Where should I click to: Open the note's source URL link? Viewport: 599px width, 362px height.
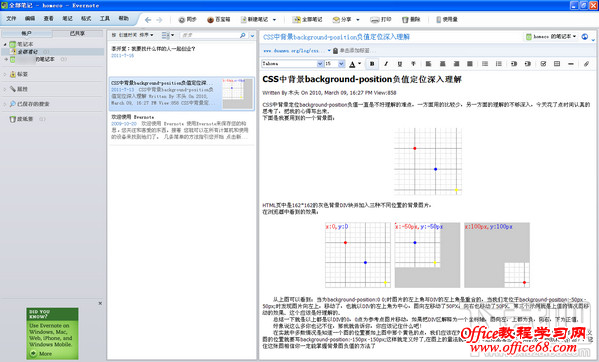[293, 50]
